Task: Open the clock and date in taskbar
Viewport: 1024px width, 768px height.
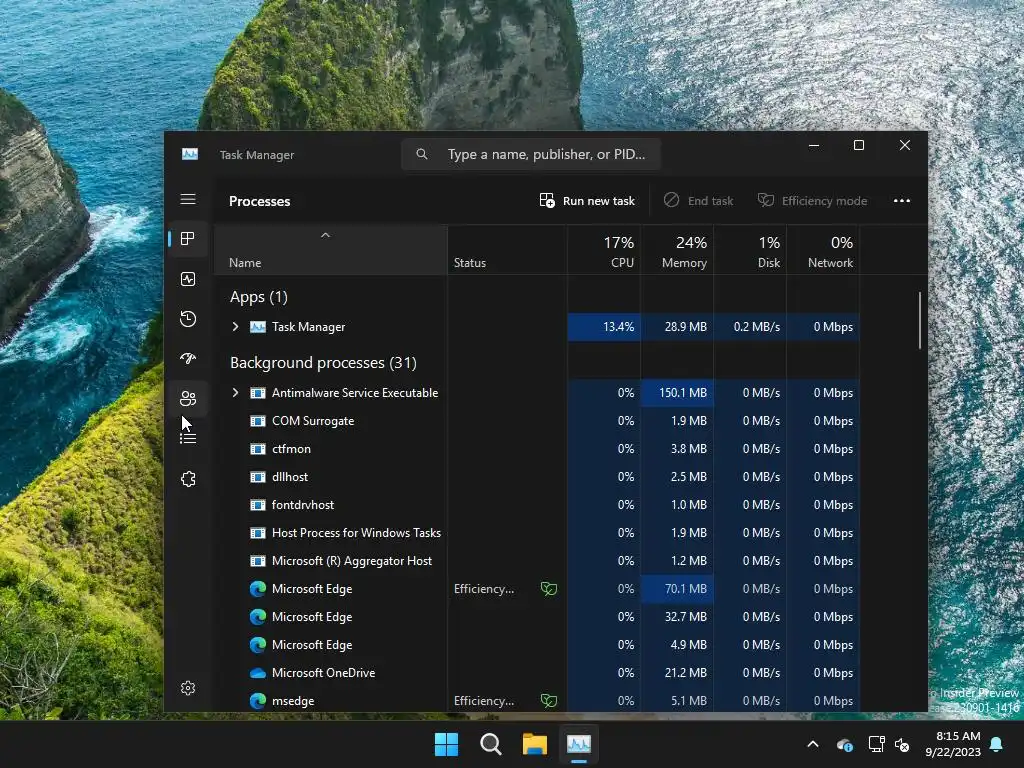Action: point(953,744)
